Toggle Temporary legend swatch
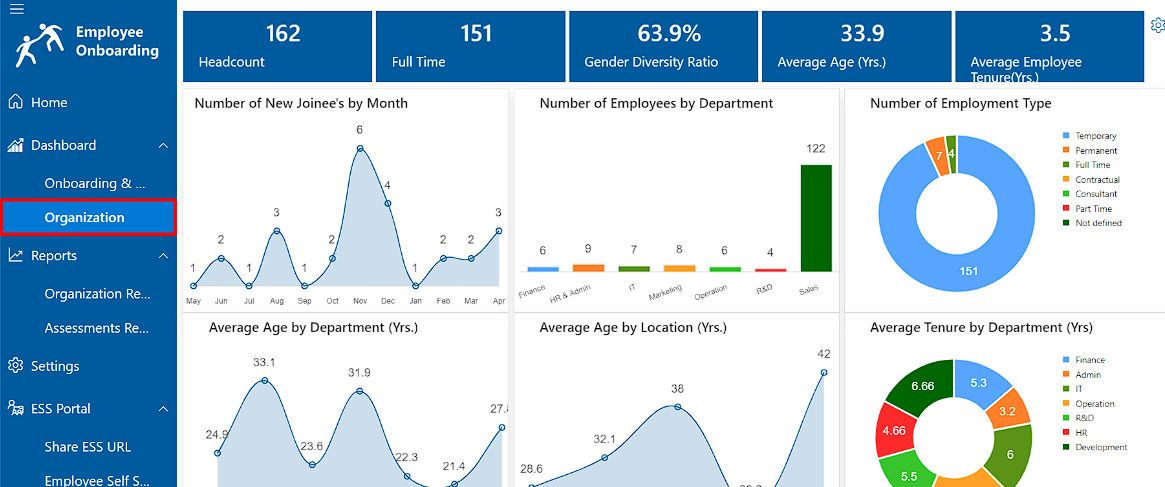Screen dimensions: 1165x487 1066,136
